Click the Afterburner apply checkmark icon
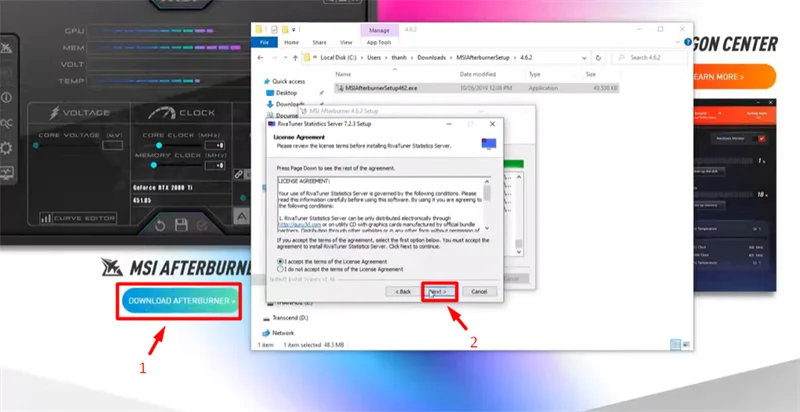Image resolution: width=800 pixels, height=412 pixels. click(x=202, y=225)
